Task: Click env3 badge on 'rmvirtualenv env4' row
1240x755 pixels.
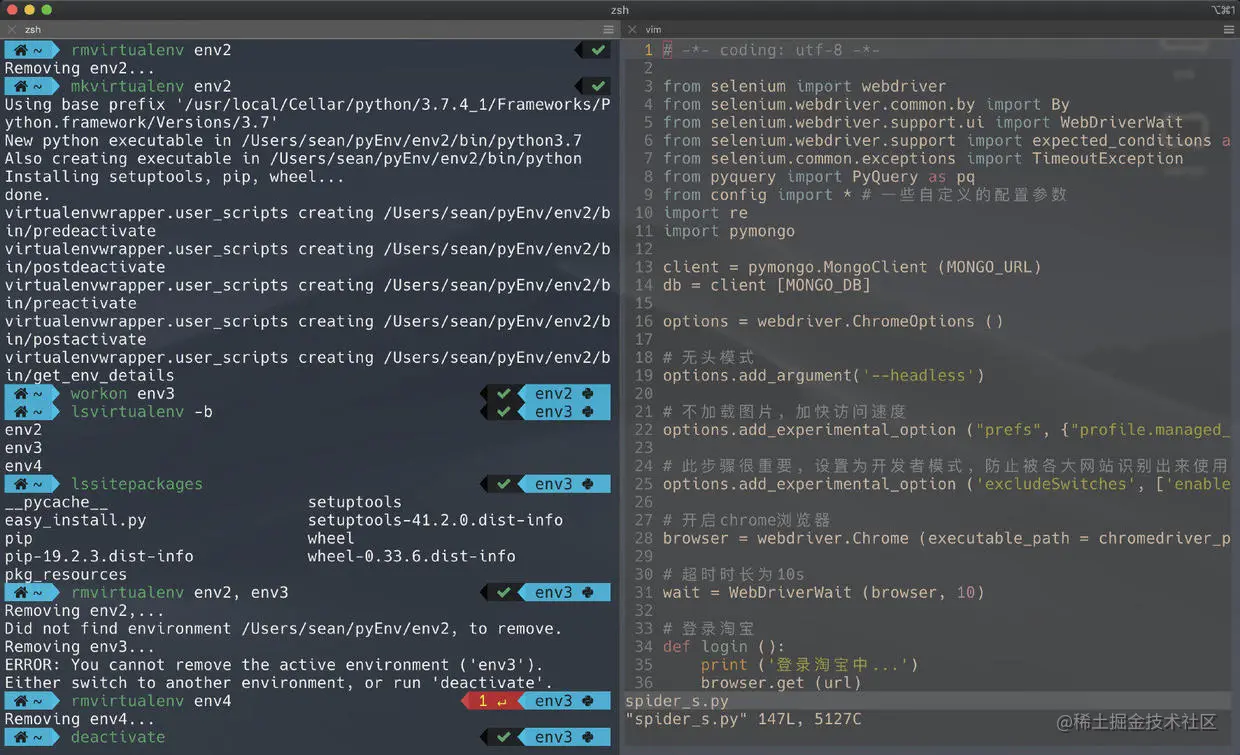Action: point(564,701)
